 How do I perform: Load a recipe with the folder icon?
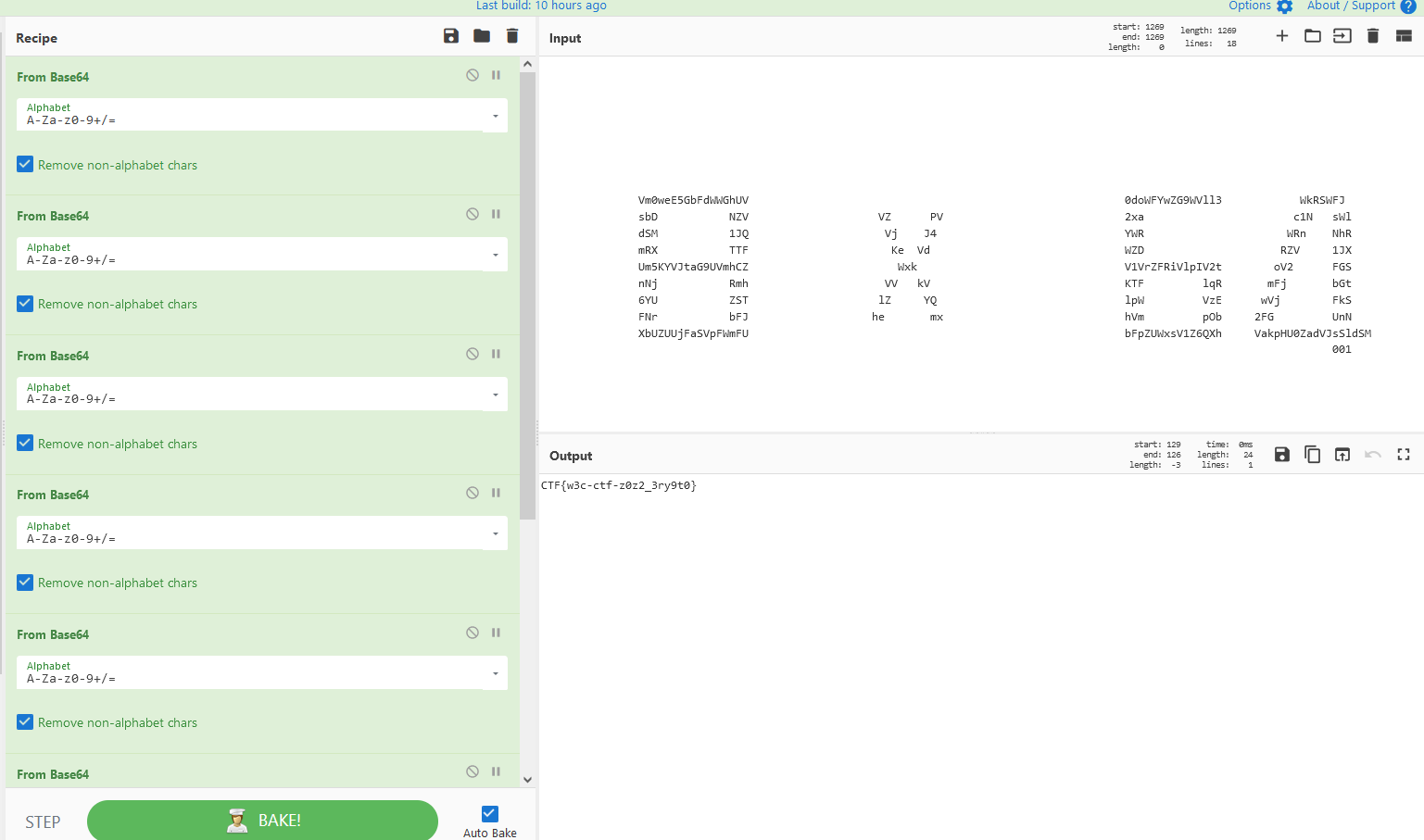click(x=482, y=36)
